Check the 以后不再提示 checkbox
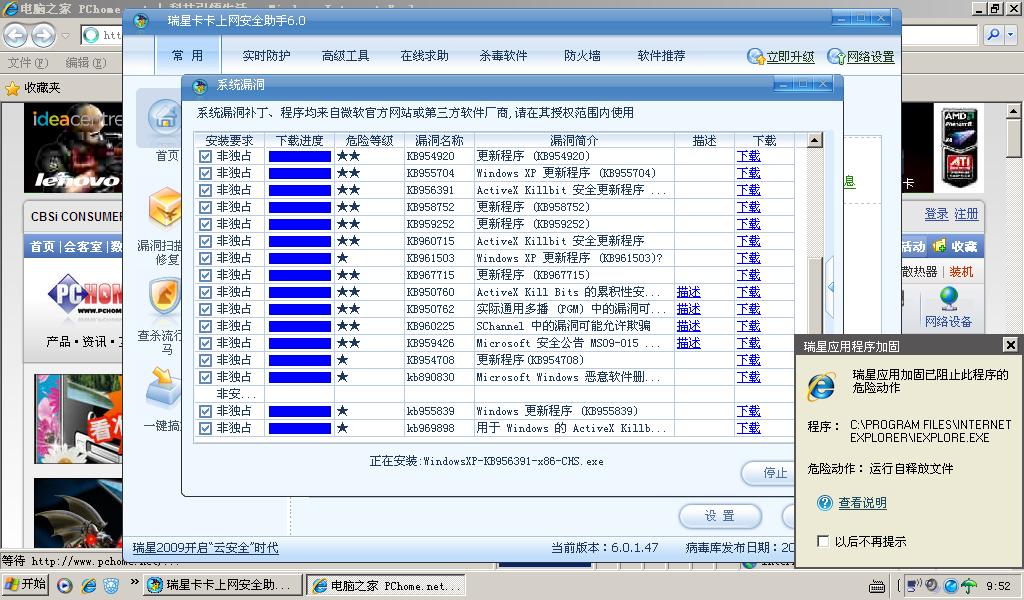The height and width of the screenshot is (600, 1024). pos(823,541)
